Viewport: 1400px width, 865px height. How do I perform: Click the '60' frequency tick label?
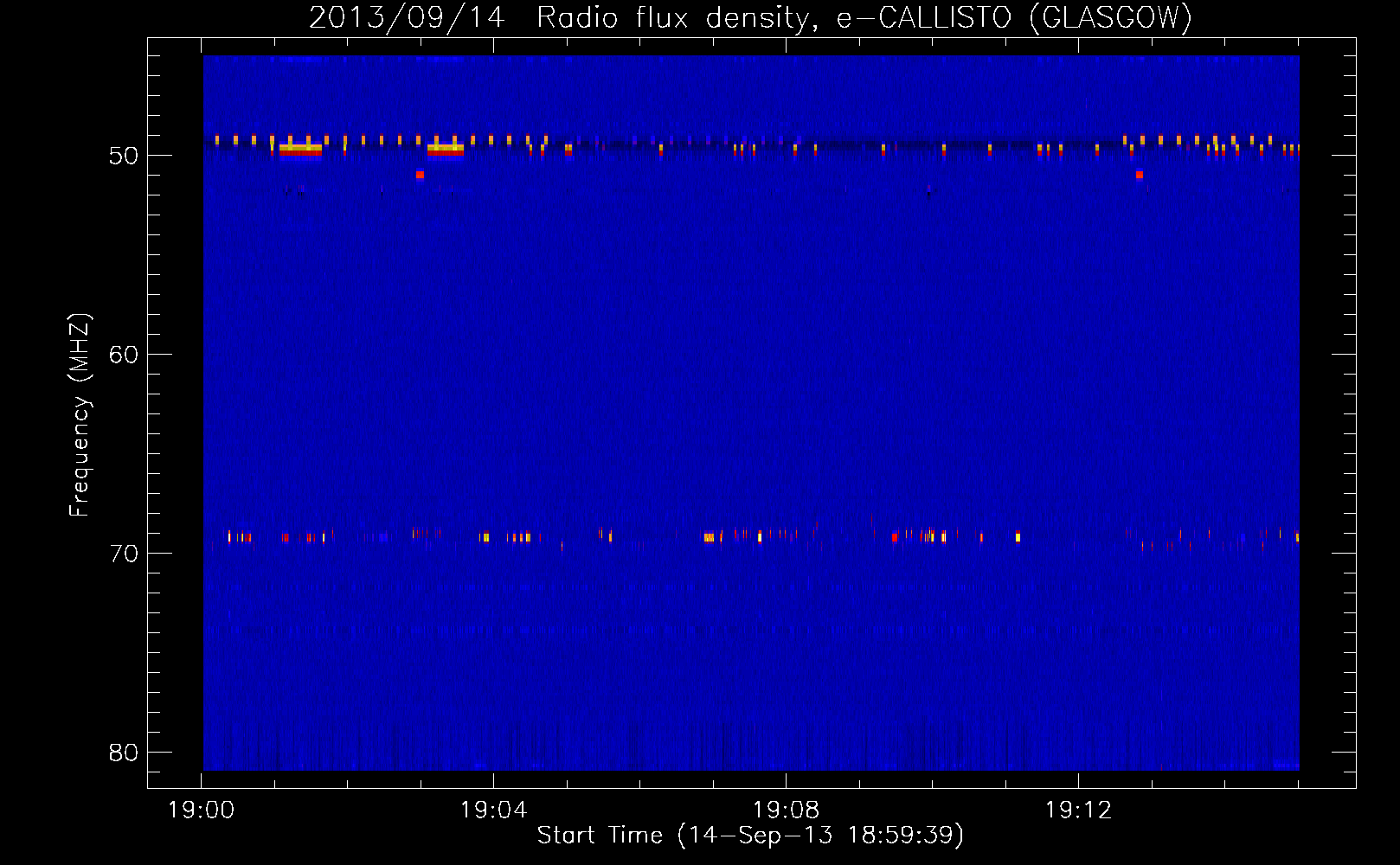pos(124,355)
